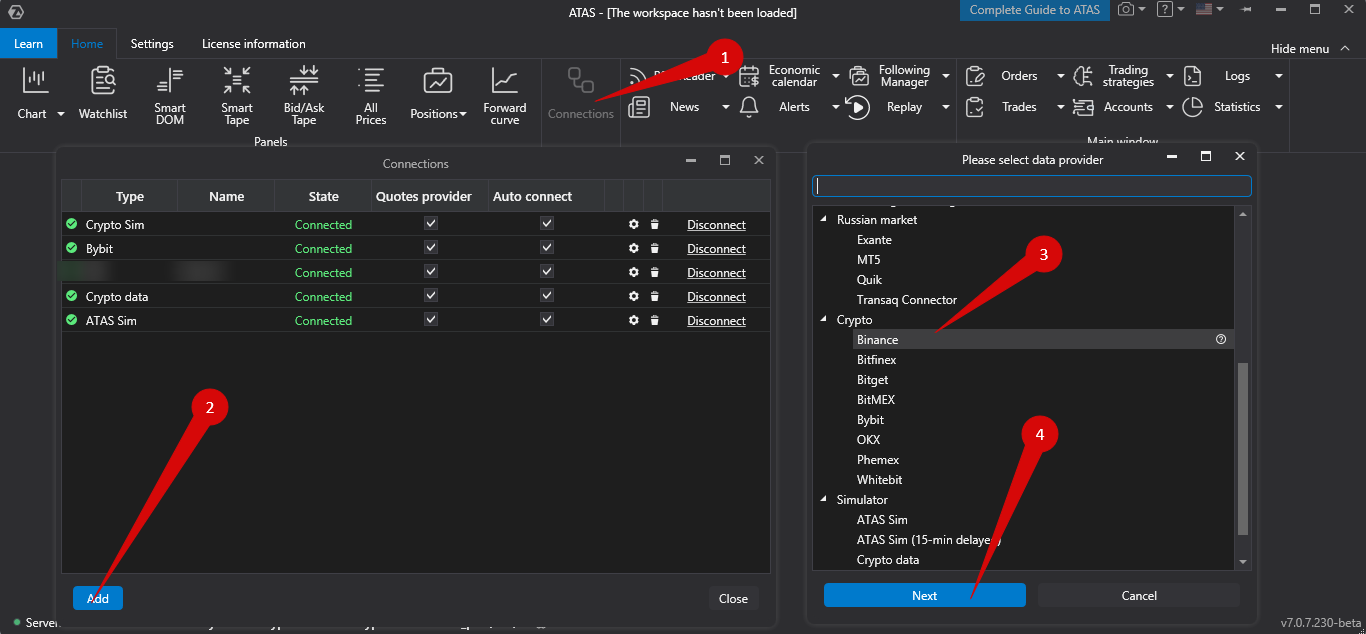Screen dimensions: 1366x634
Task: Open the Forward curve panel
Action: [505, 95]
